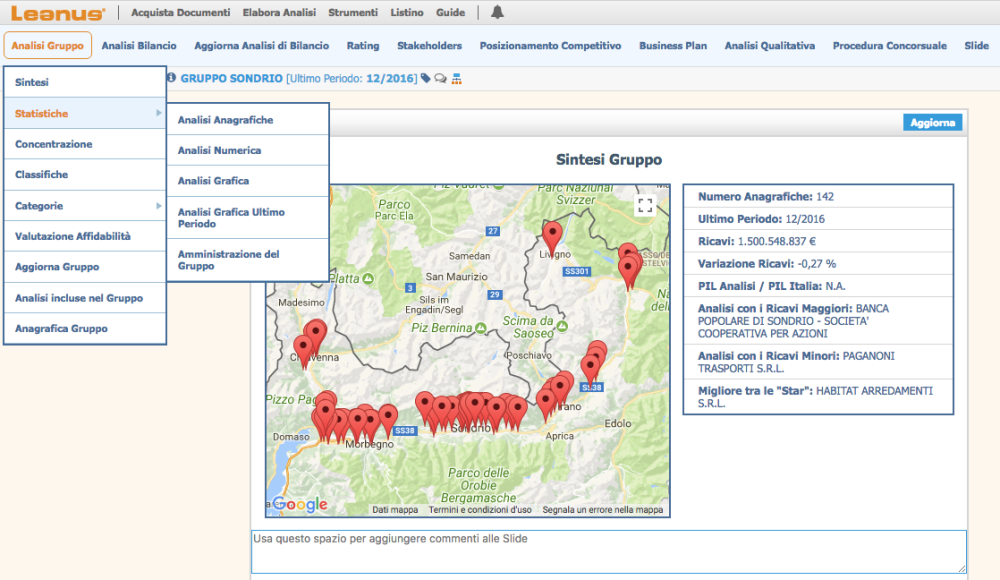Viewport: 1000px width, 580px height.
Task: Choose Analisi Numerica submenu item
Action: (x=248, y=151)
